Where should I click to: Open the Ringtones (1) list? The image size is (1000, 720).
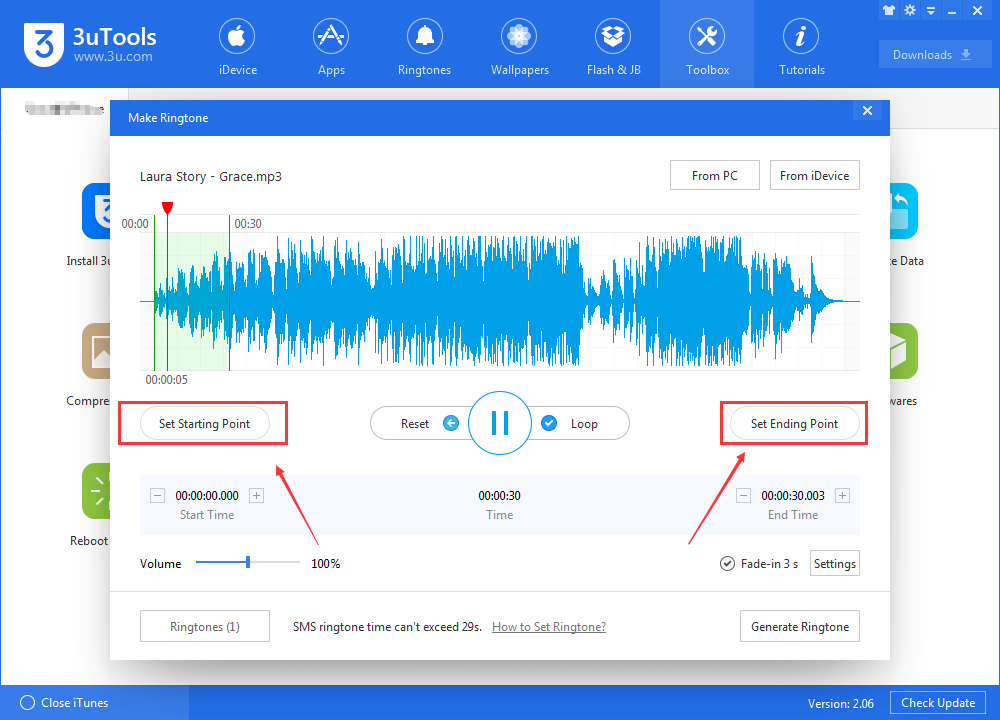(x=205, y=626)
